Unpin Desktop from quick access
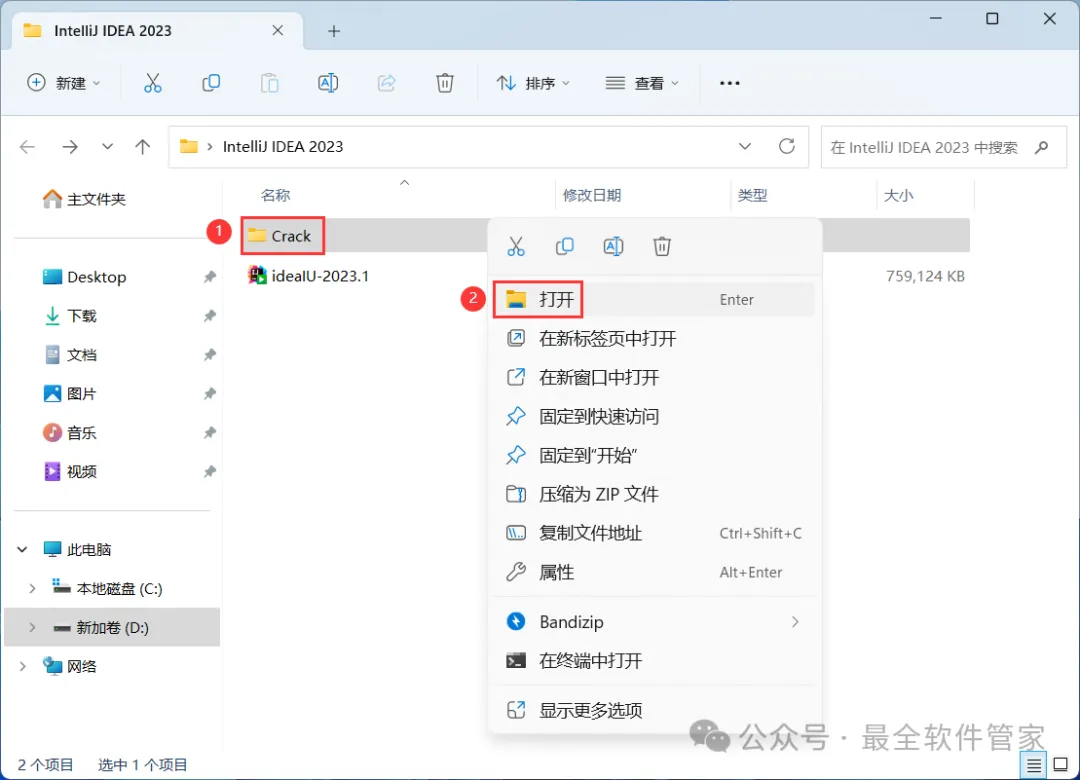This screenshot has width=1080, height=780. (x=209, y=277)
